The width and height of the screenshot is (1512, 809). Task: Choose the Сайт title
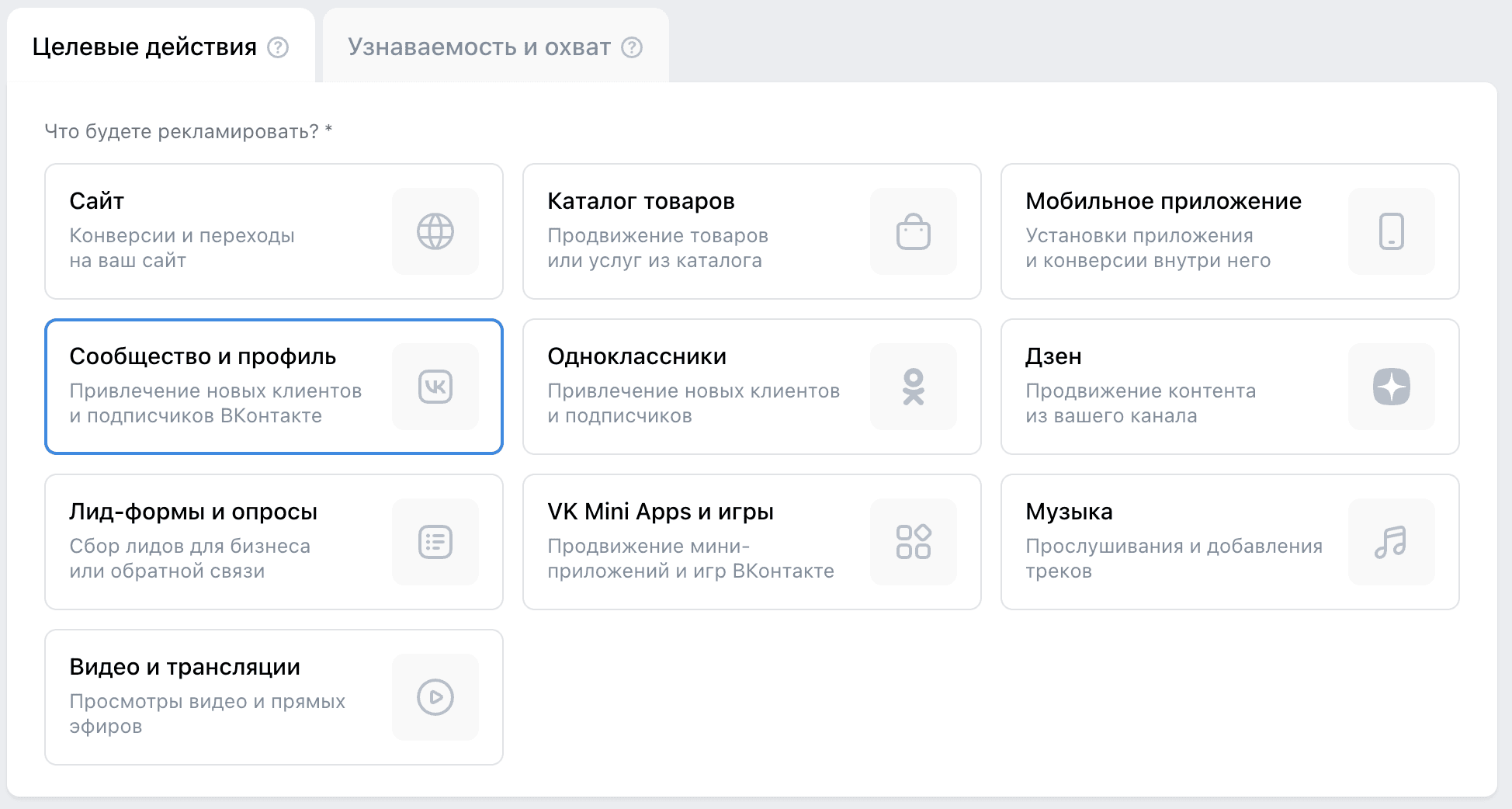tap(97, 201)
